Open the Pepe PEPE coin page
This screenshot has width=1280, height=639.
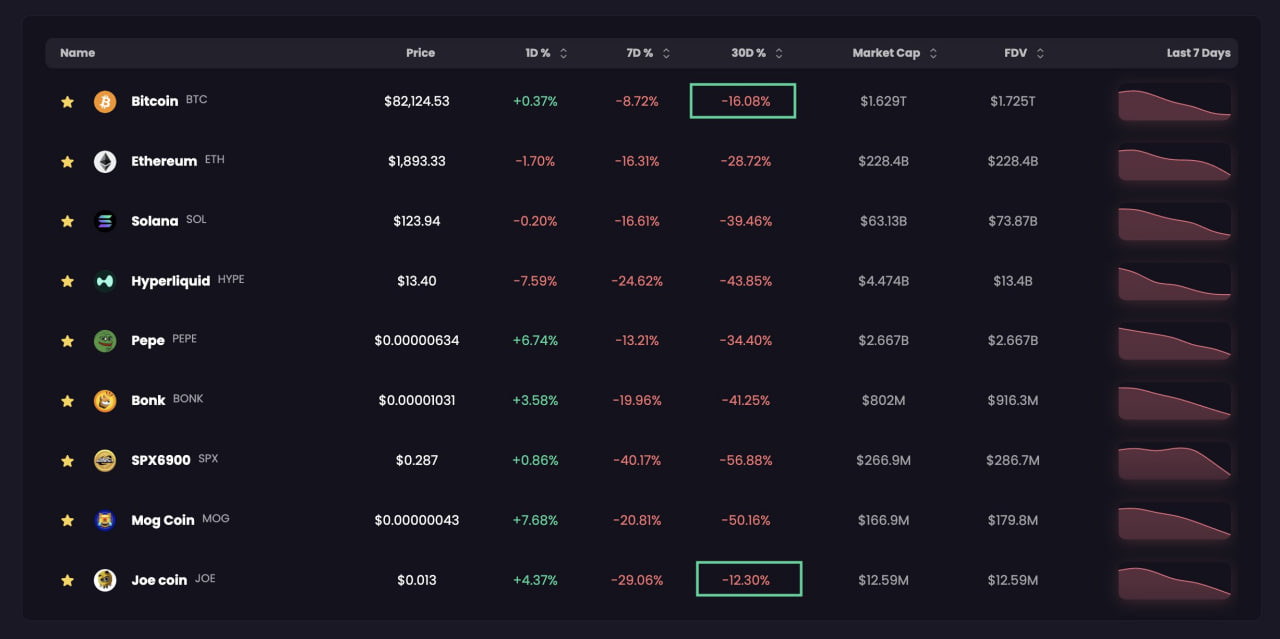tap(164, 341)
